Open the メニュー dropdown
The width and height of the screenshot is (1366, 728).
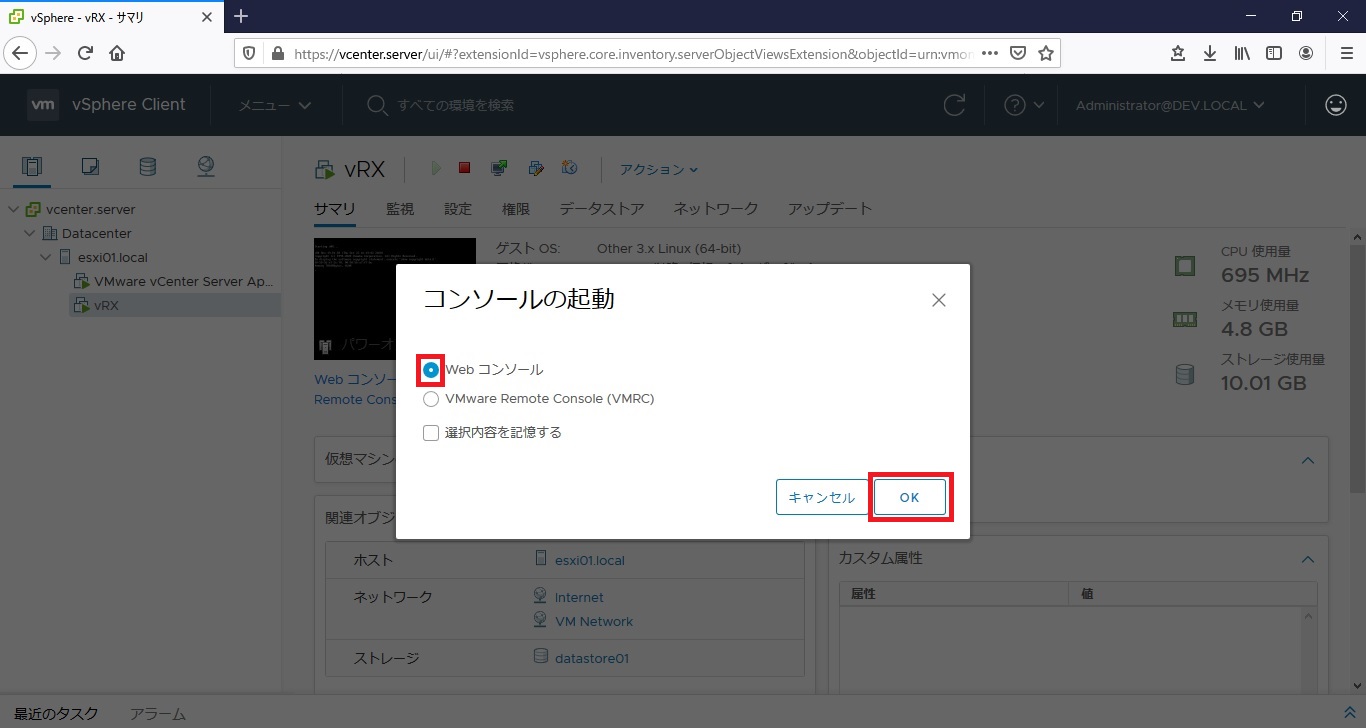pos(274,105)
